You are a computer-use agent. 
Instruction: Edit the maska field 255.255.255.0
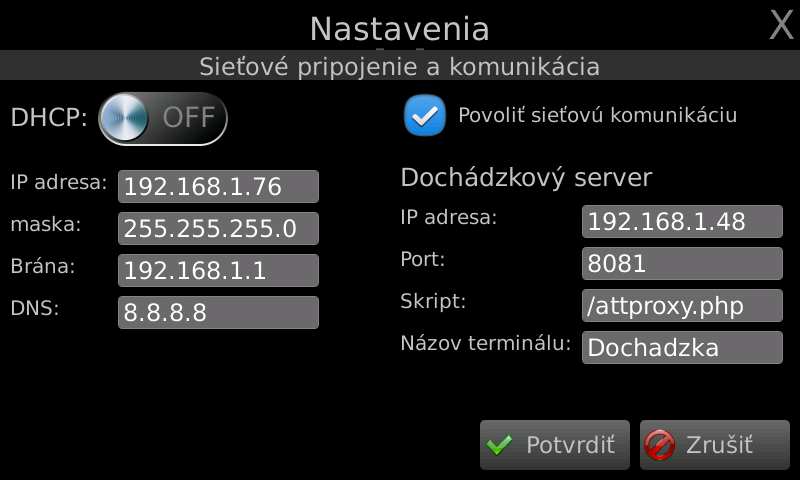coord(218,228)
